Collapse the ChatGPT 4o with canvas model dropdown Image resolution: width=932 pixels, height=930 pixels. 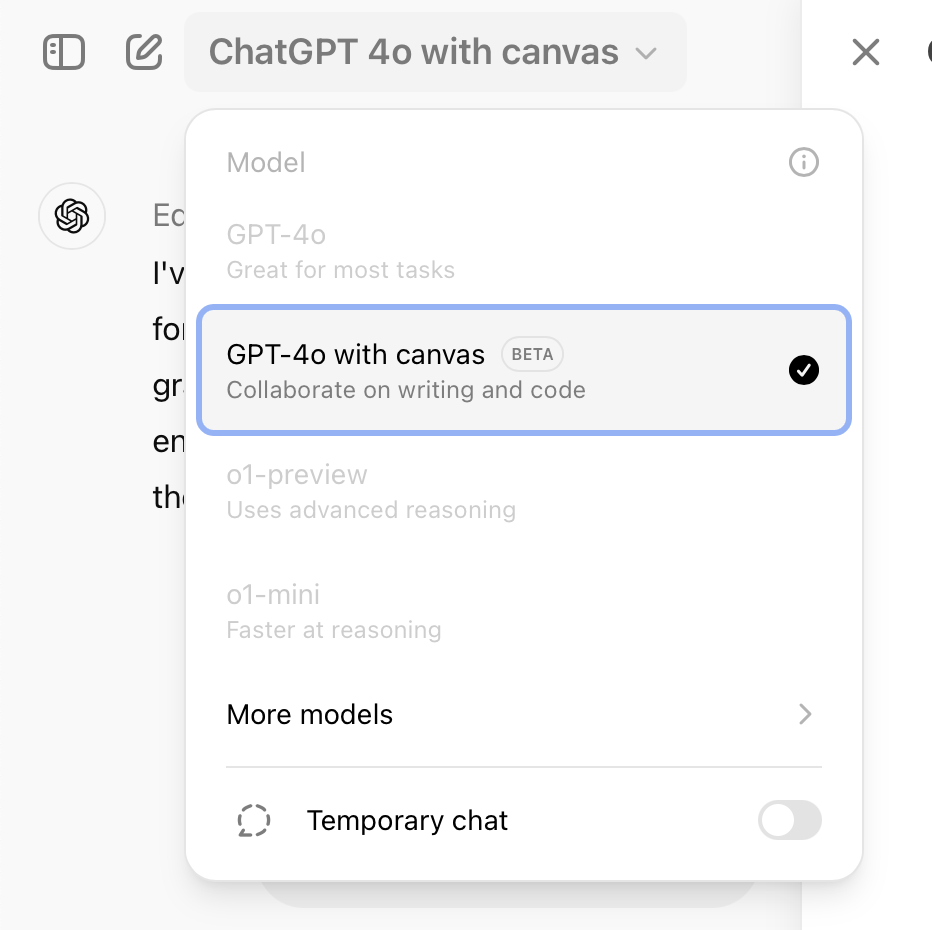(x=435, y=52)
